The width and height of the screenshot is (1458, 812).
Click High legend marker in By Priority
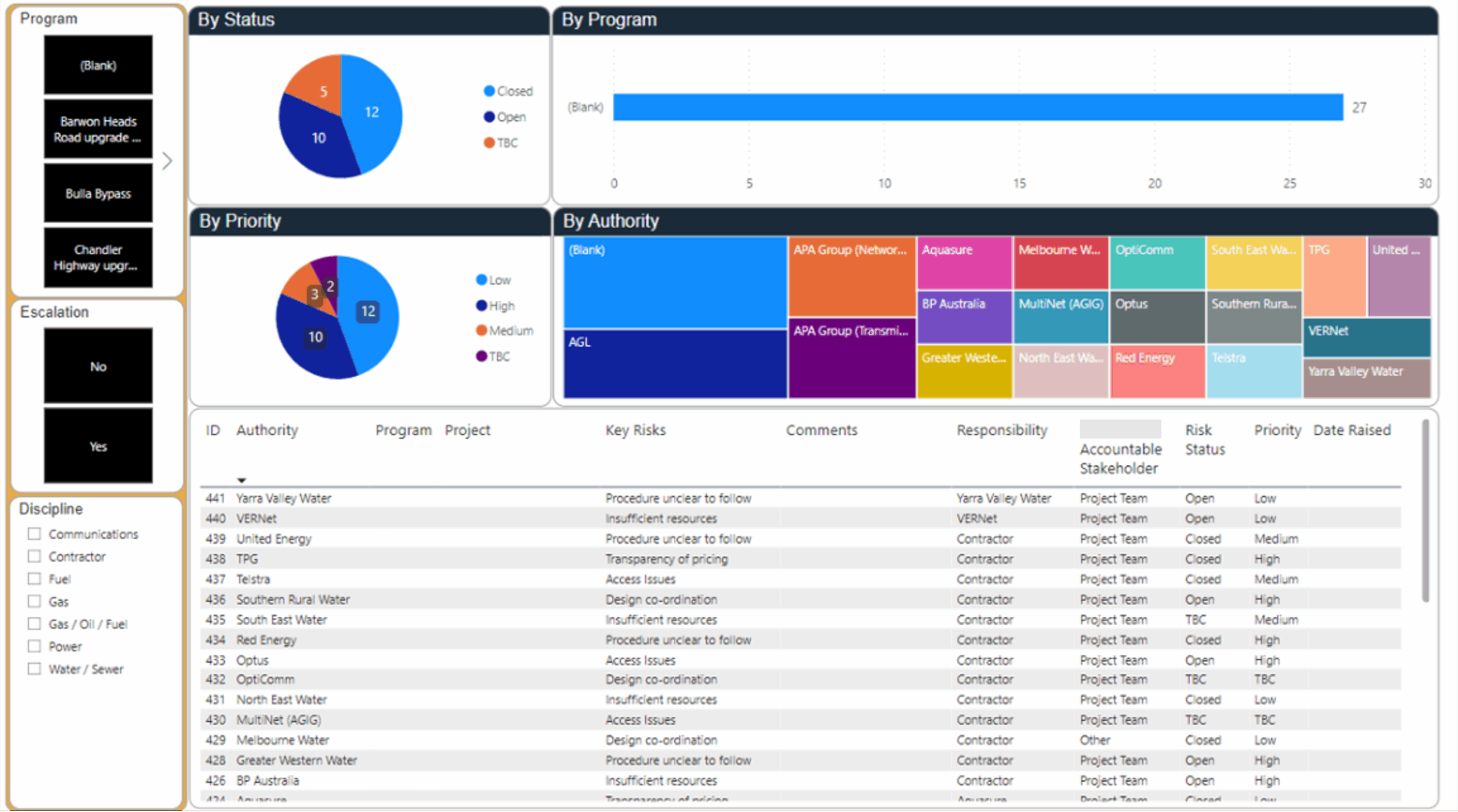click(481, 306)
